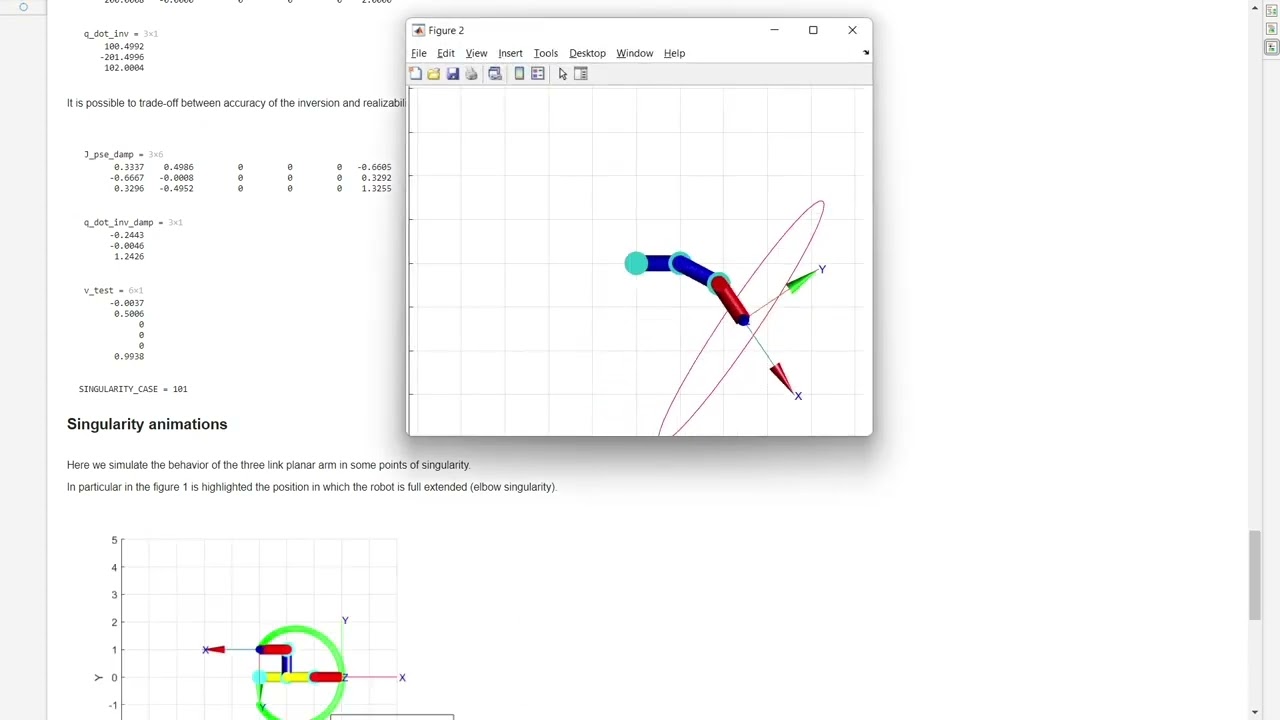Open View menu in Figure 2
Image resolution: width=1280 pixels, height=720 pixels.
476,53
